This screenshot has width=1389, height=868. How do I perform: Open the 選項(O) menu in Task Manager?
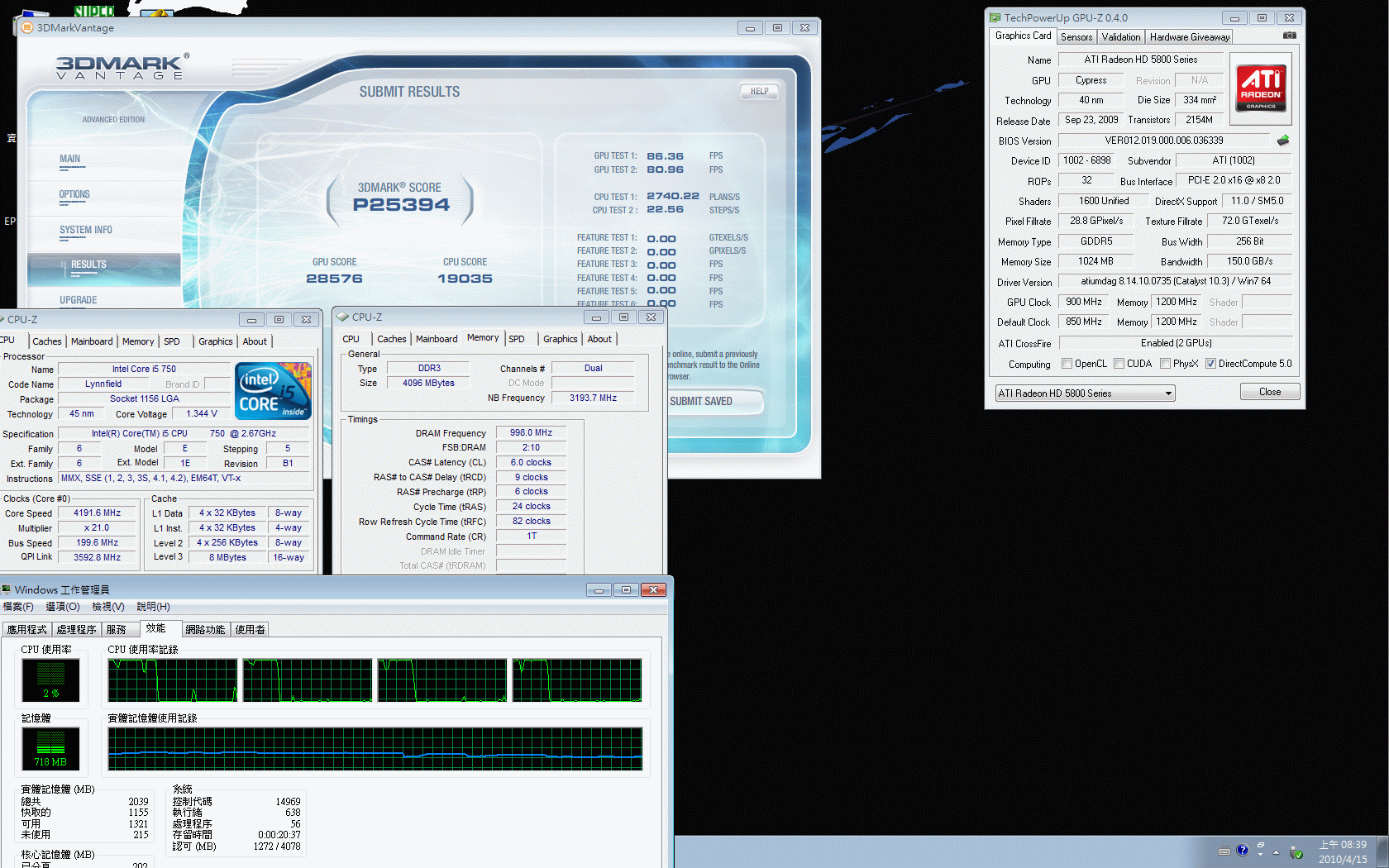pyautogui.click(x=62, y=607)
